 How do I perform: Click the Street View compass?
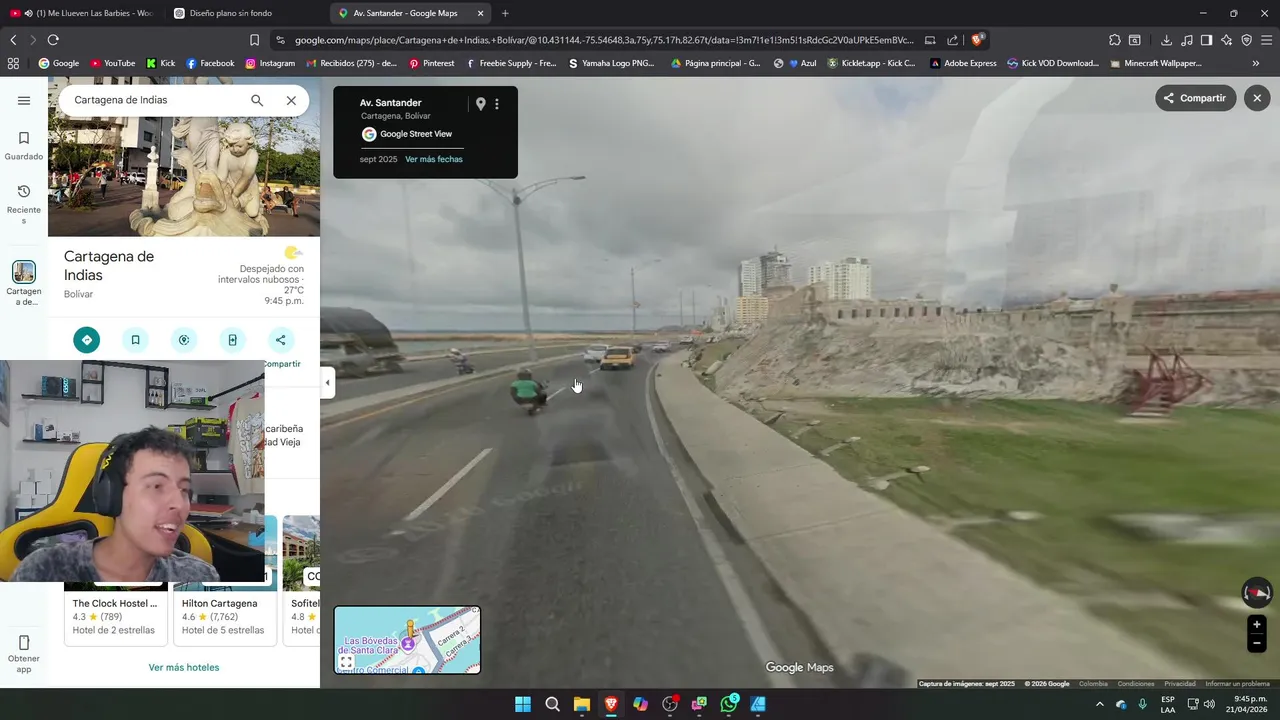(x=1257, y=593)
